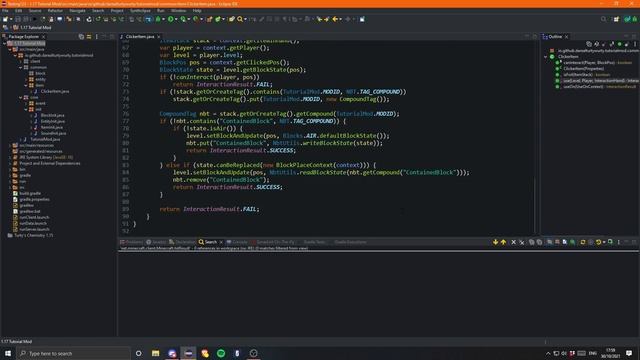Select SoundInit.java in Package Explorer
The width and height of the screenshot is (640, 360).
53,133
